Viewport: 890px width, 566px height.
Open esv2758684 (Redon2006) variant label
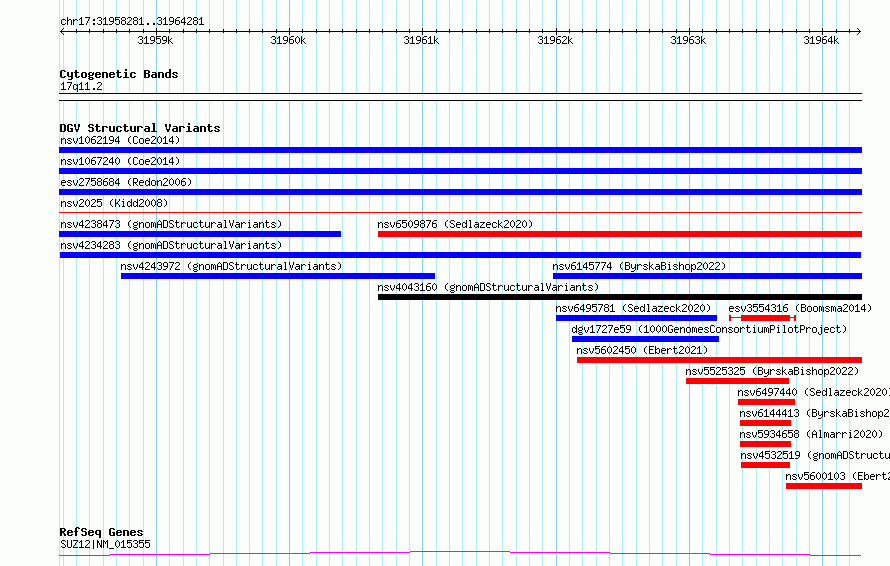(126, 182)
